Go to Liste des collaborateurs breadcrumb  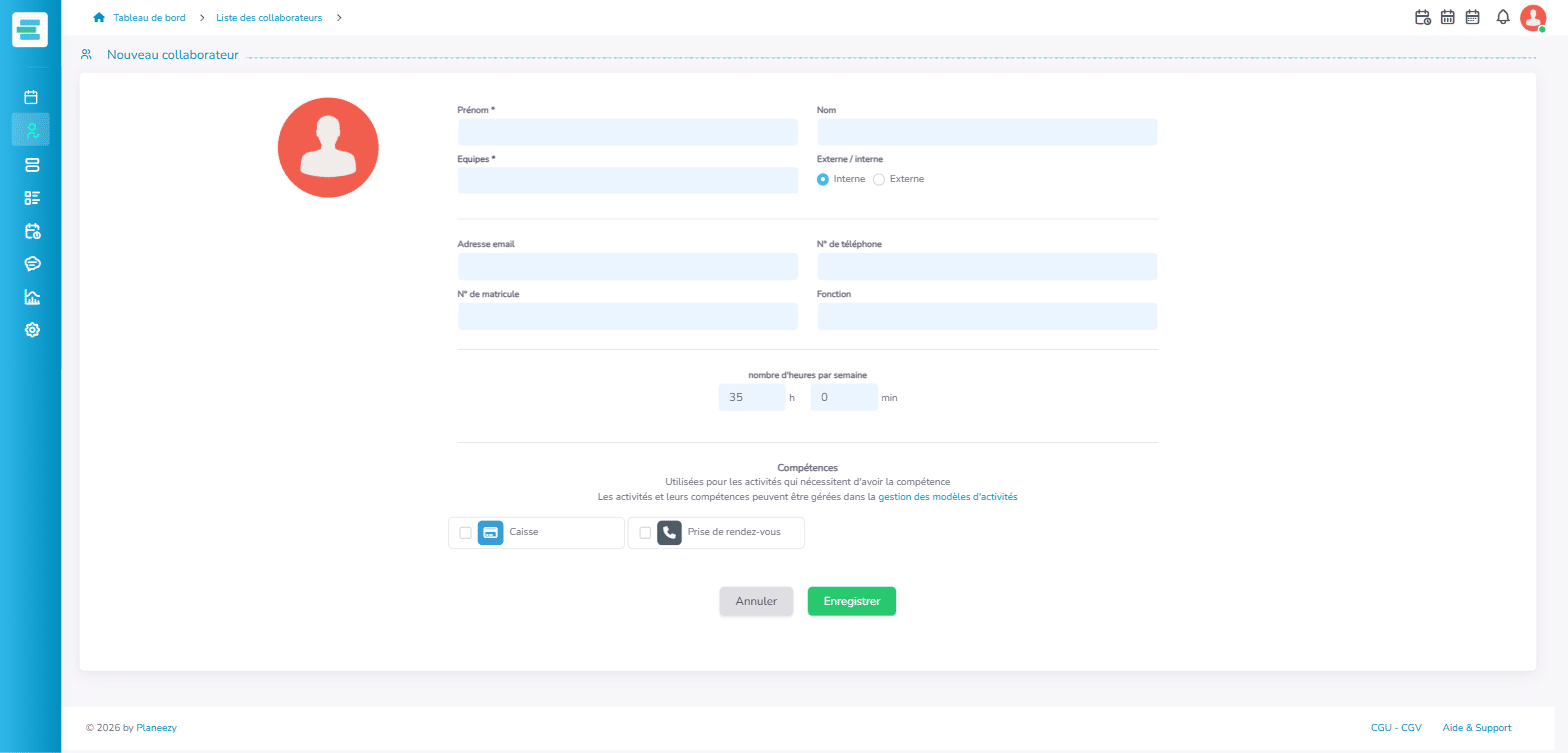point(269,18)
